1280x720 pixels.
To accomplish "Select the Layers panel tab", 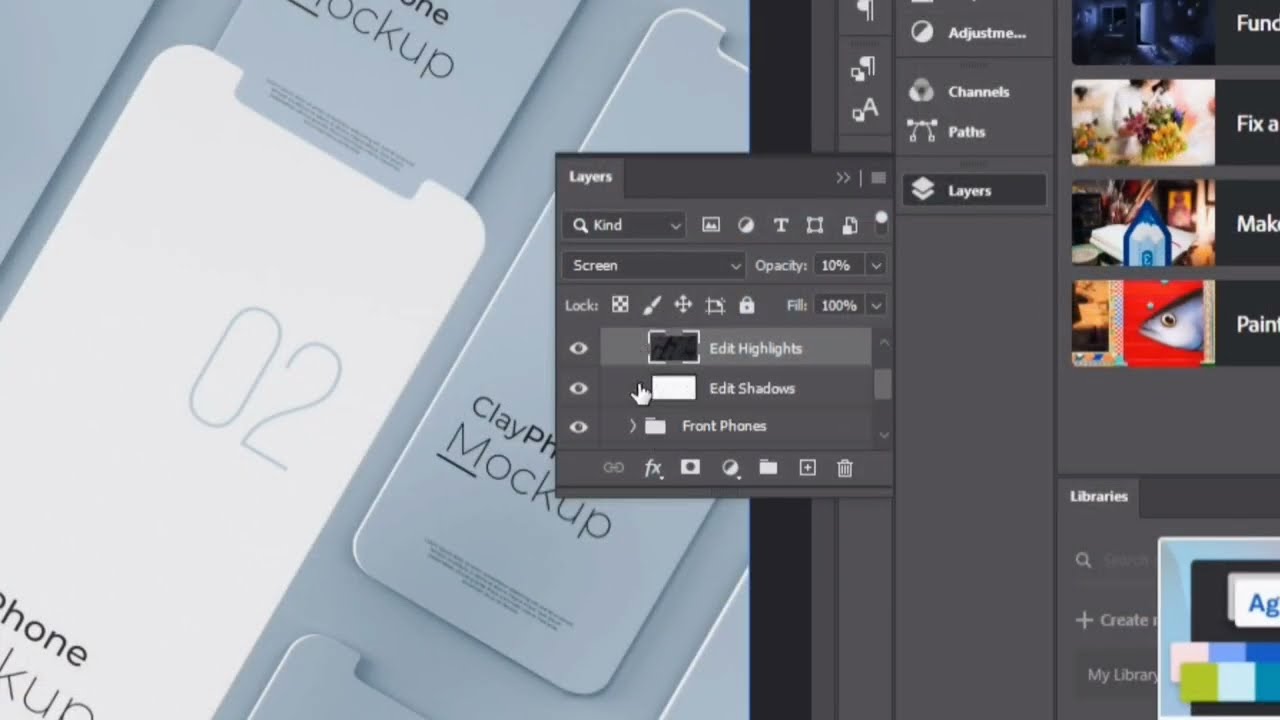I will pyautogui.click(x=590, y=177).
